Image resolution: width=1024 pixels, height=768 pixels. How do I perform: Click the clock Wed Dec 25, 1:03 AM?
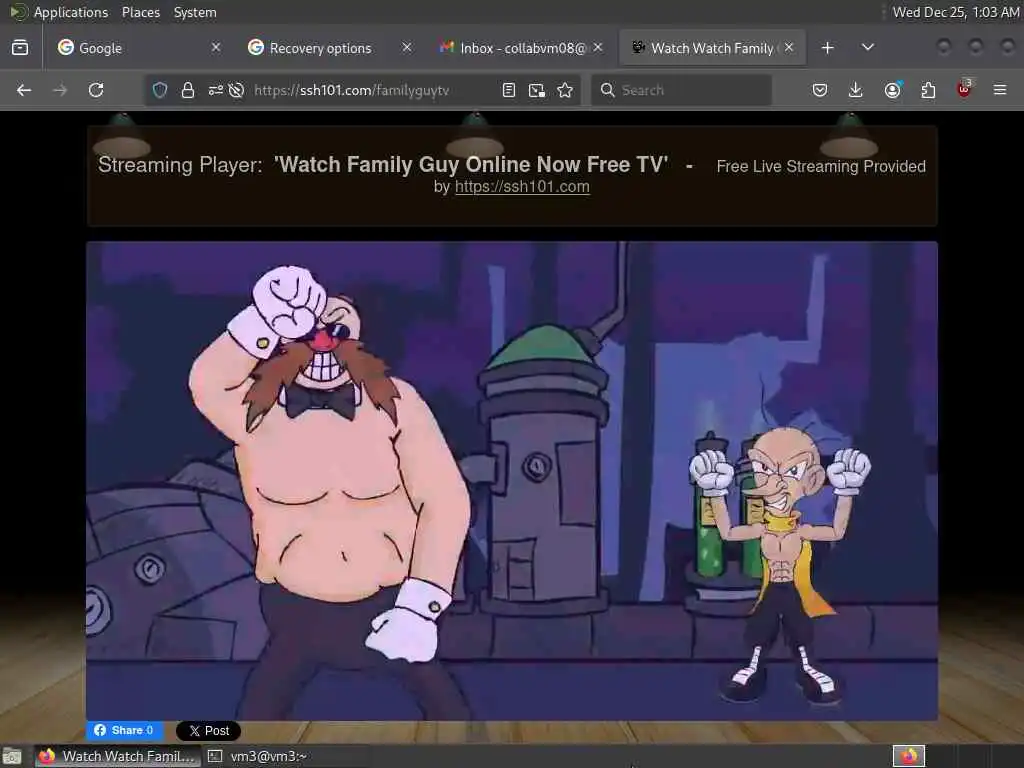pos(955,12)
